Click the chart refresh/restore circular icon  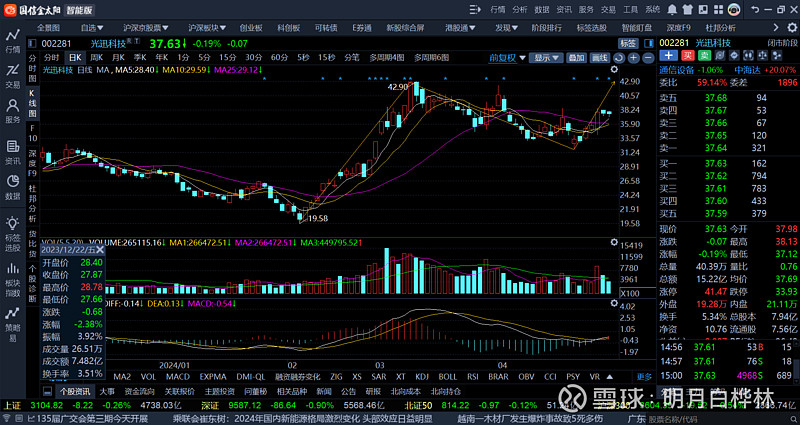coord(619,58)
